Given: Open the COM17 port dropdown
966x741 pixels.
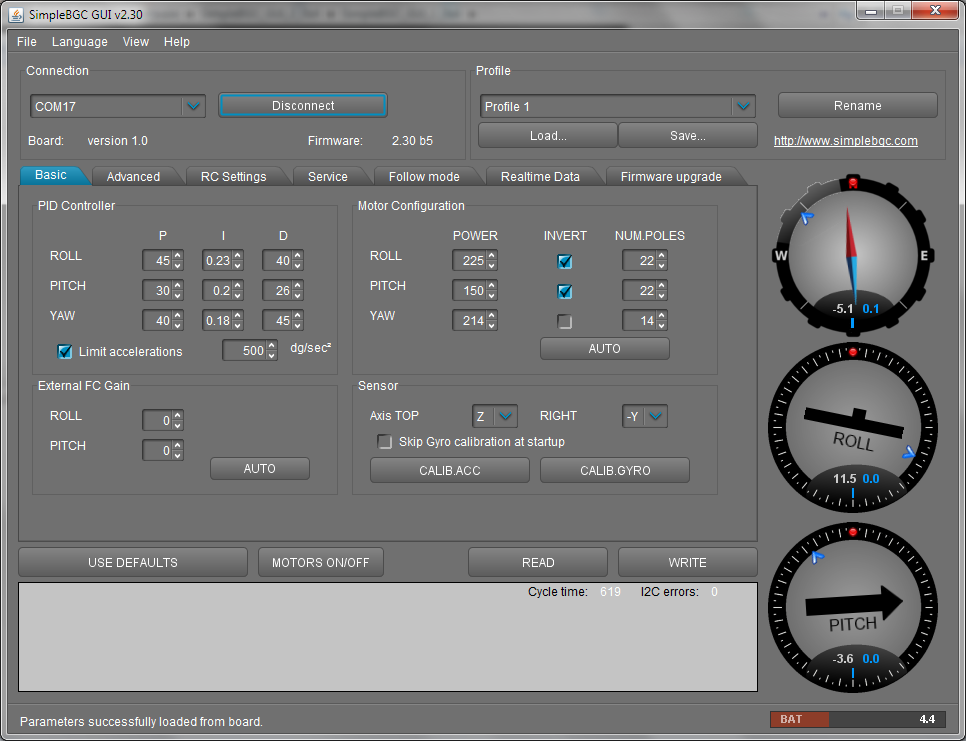Looking at the screenshot, I should (x=193, y=106).
